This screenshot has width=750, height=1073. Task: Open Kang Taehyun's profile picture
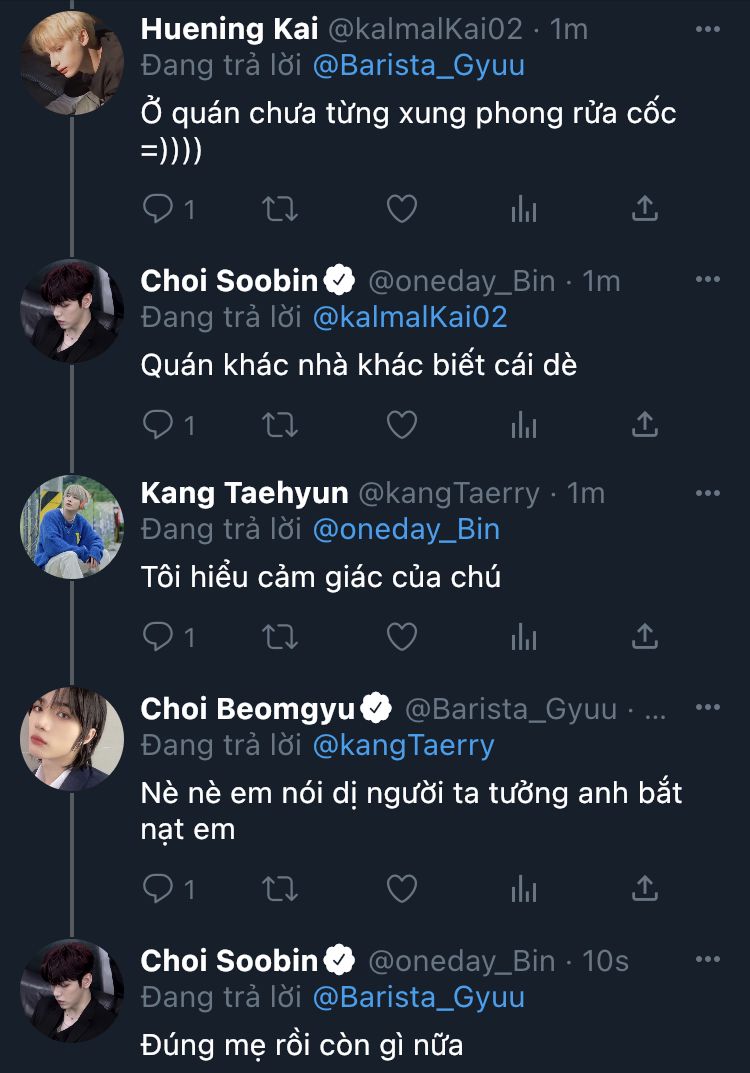pos(72,527)
